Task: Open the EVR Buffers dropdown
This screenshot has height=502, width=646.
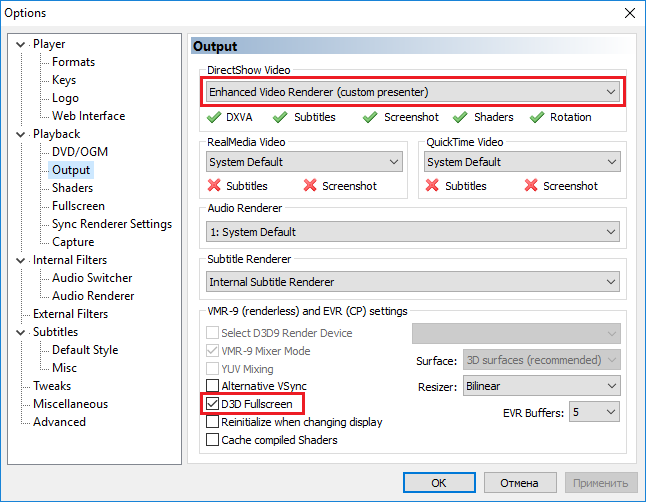Action: (595, 412)
